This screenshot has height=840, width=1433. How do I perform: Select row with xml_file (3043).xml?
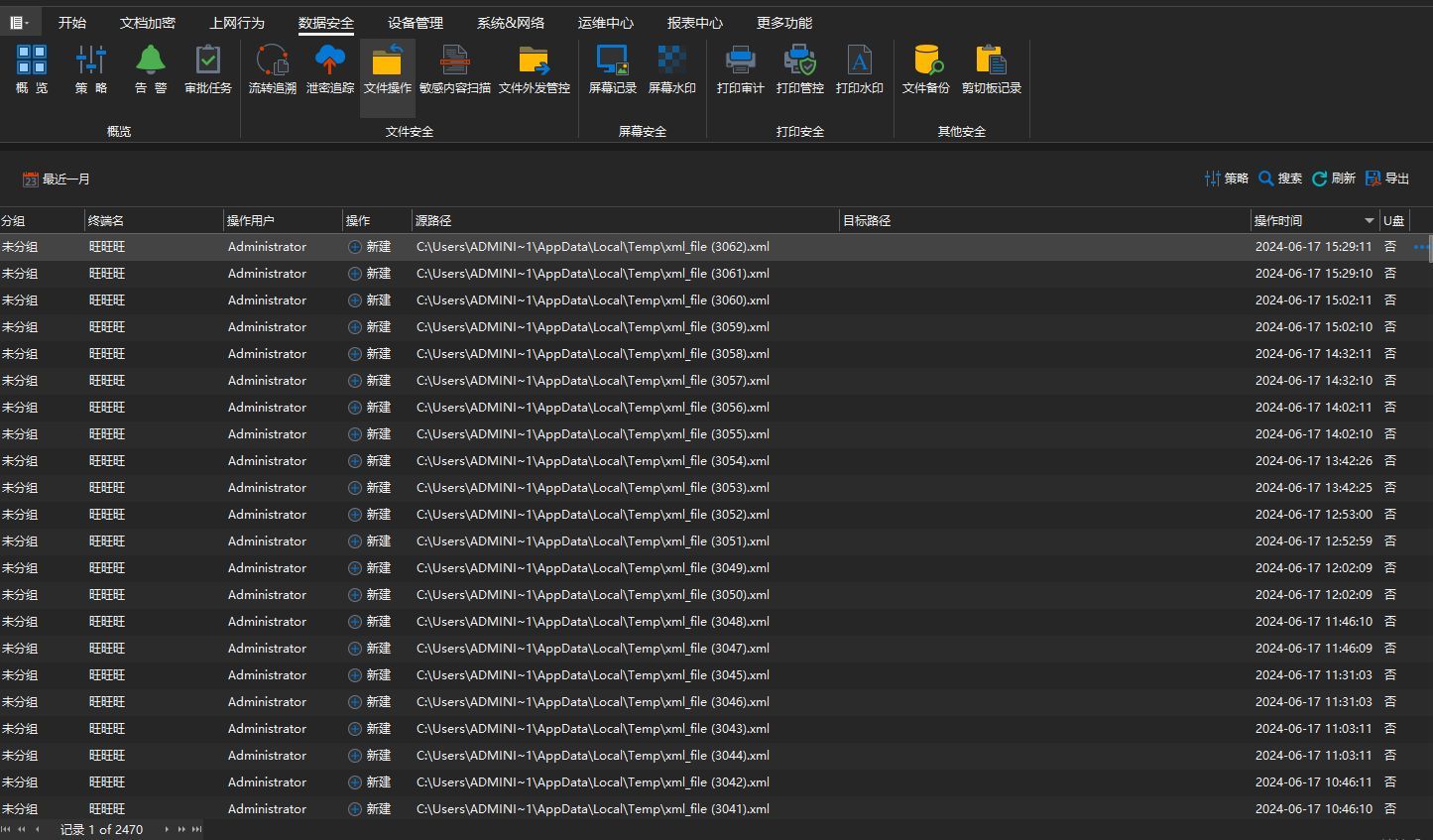click(x=714, y=729)
